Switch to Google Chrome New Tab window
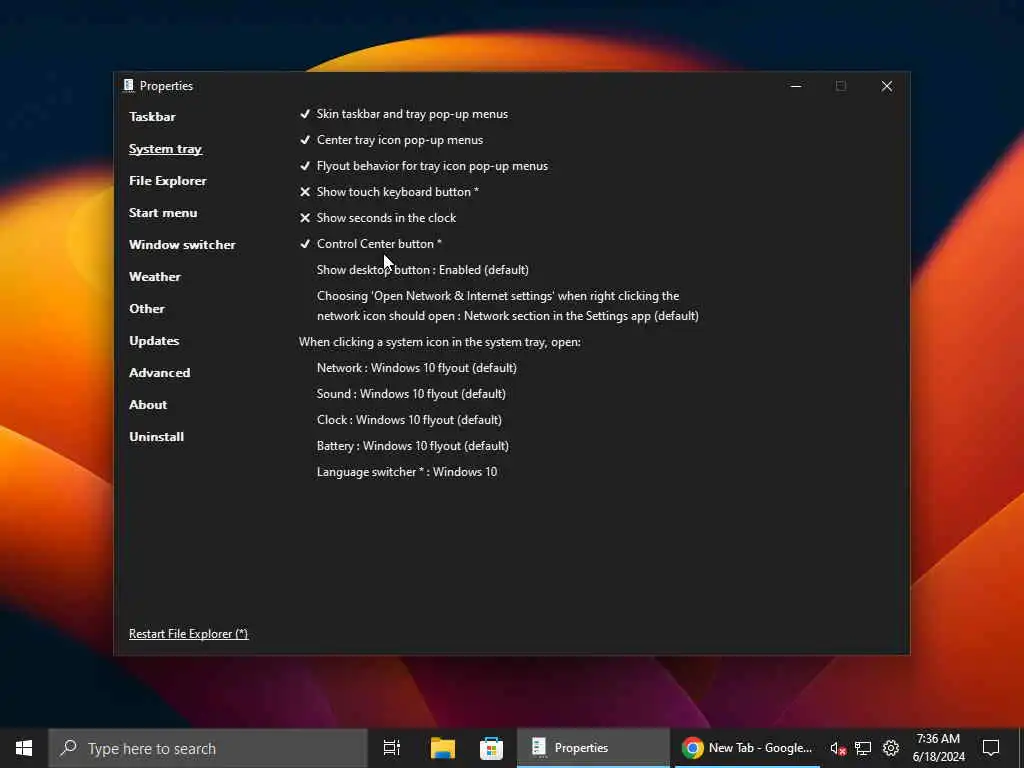This screenshot has height=768, width=1024. pos(747,748)
